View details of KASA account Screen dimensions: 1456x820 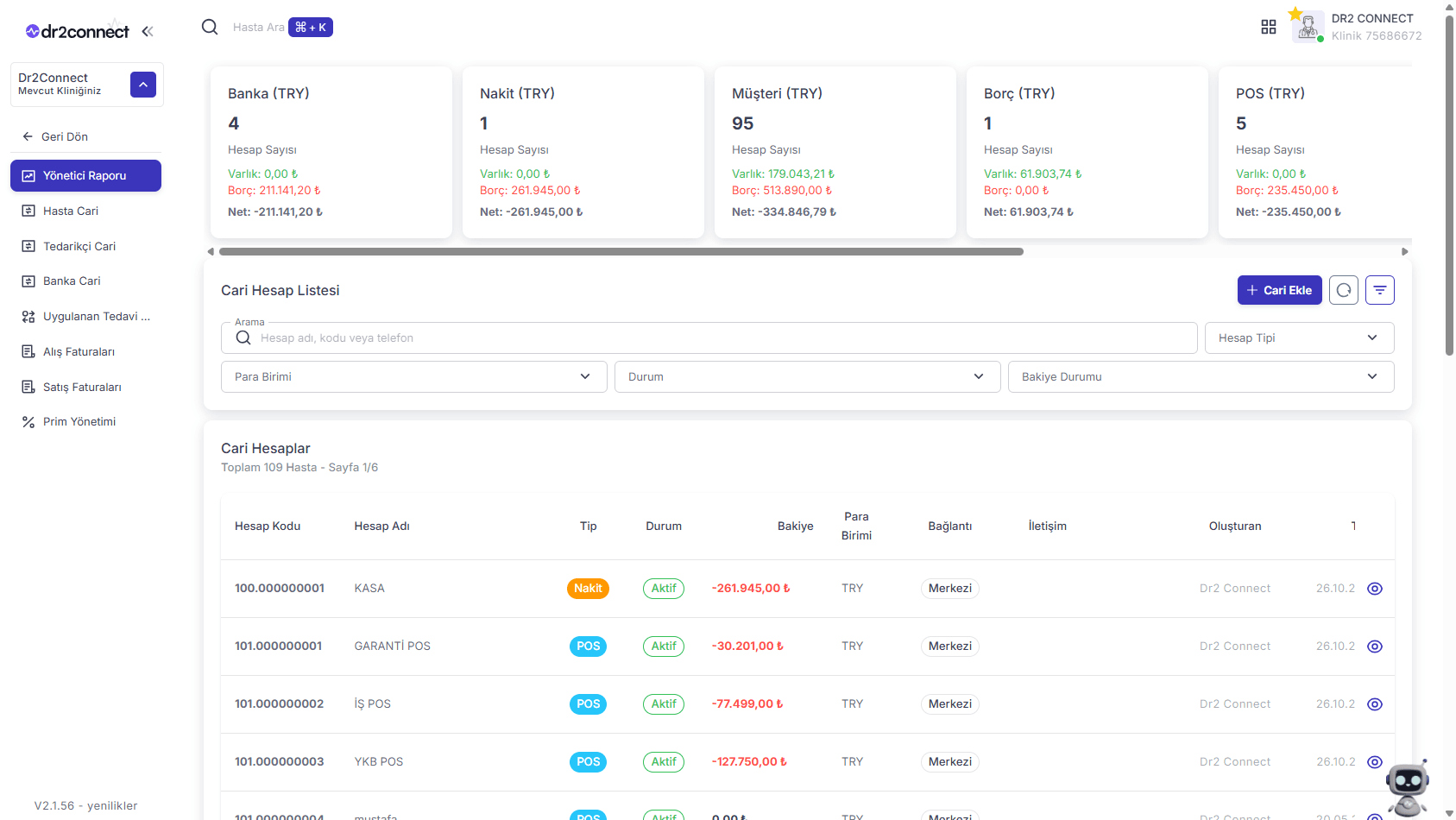1375,589
